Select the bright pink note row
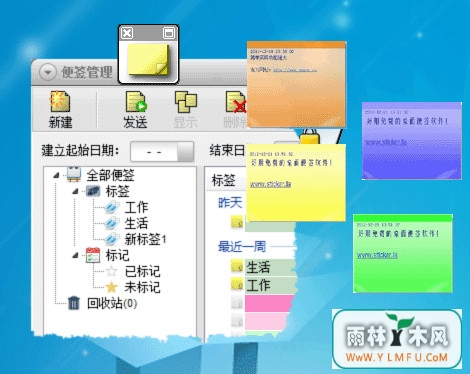The width and height of the screenshot is (470, 374). 269,303
